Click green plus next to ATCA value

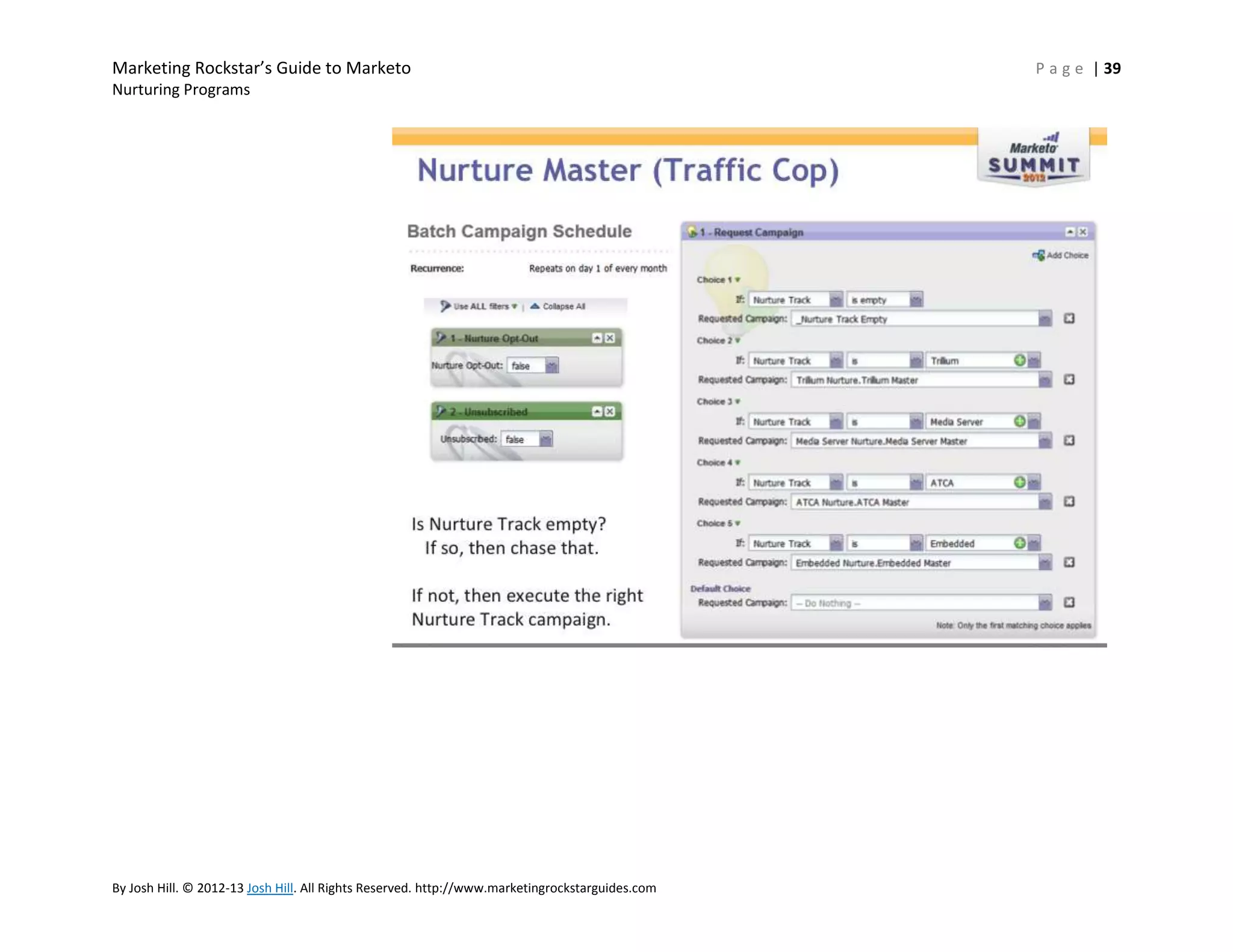pos(1019,482)
